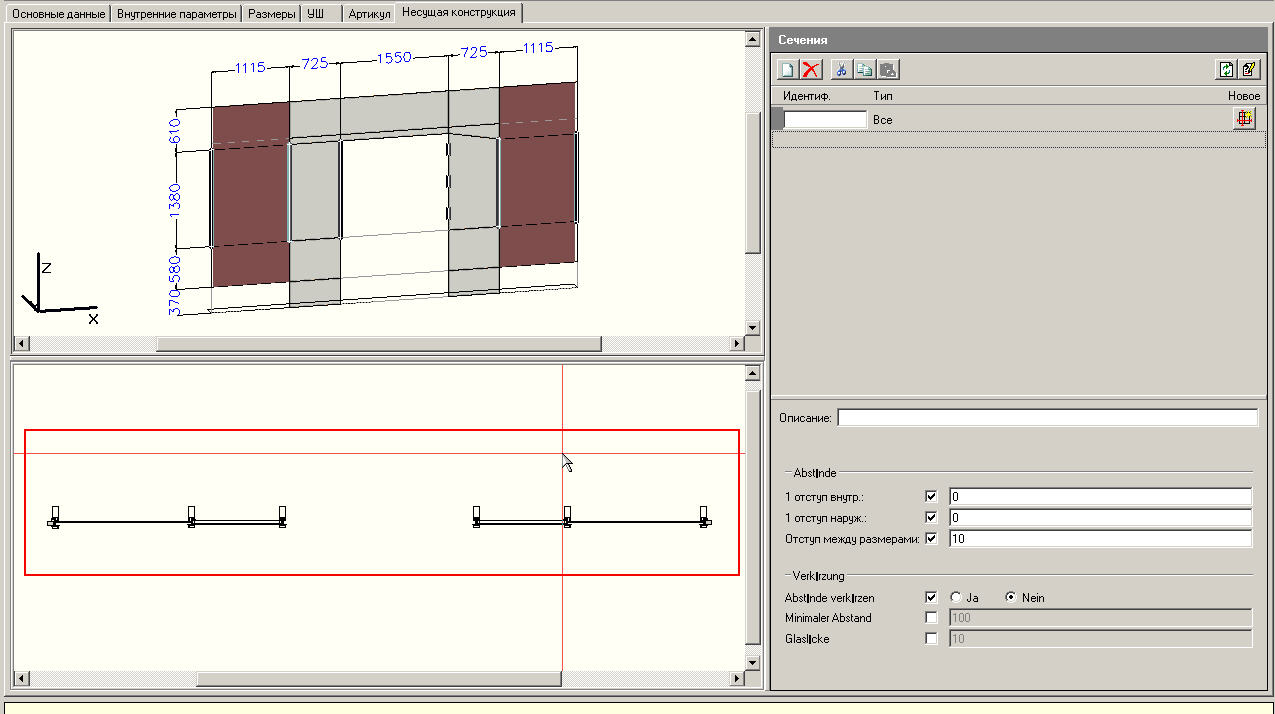Click the edit properties pencil icon
This screenshot has height=714, width=1275.
tap(1249, 70)
